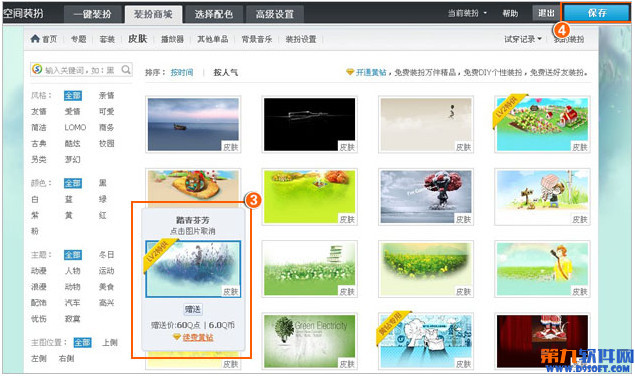Filter theme by 忧伤
Screen dimensions: 635x376
[39, 319]
